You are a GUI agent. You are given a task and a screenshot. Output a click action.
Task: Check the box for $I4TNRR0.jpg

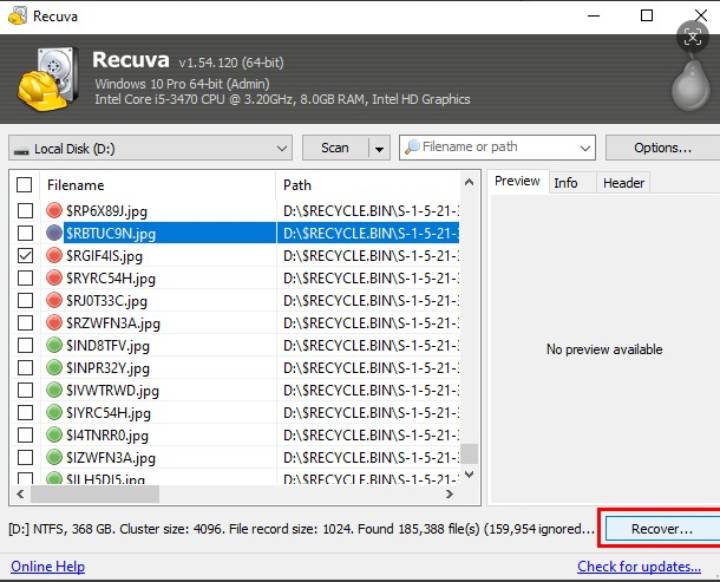[25, 435]
